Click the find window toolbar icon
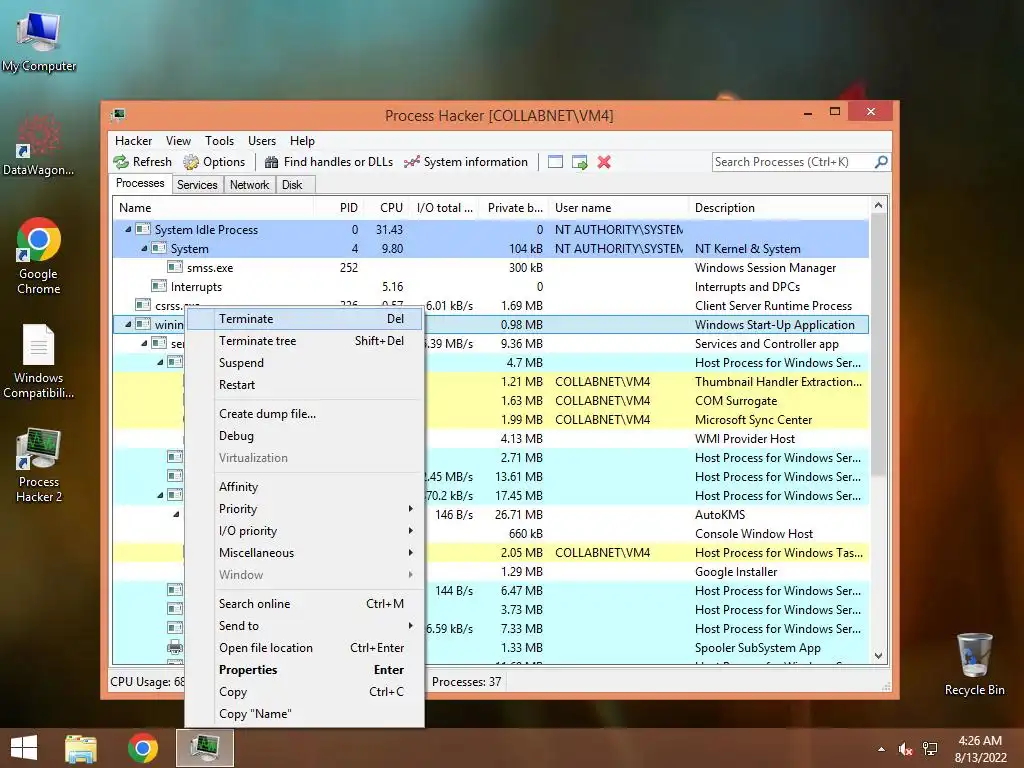 pos(555,162)
